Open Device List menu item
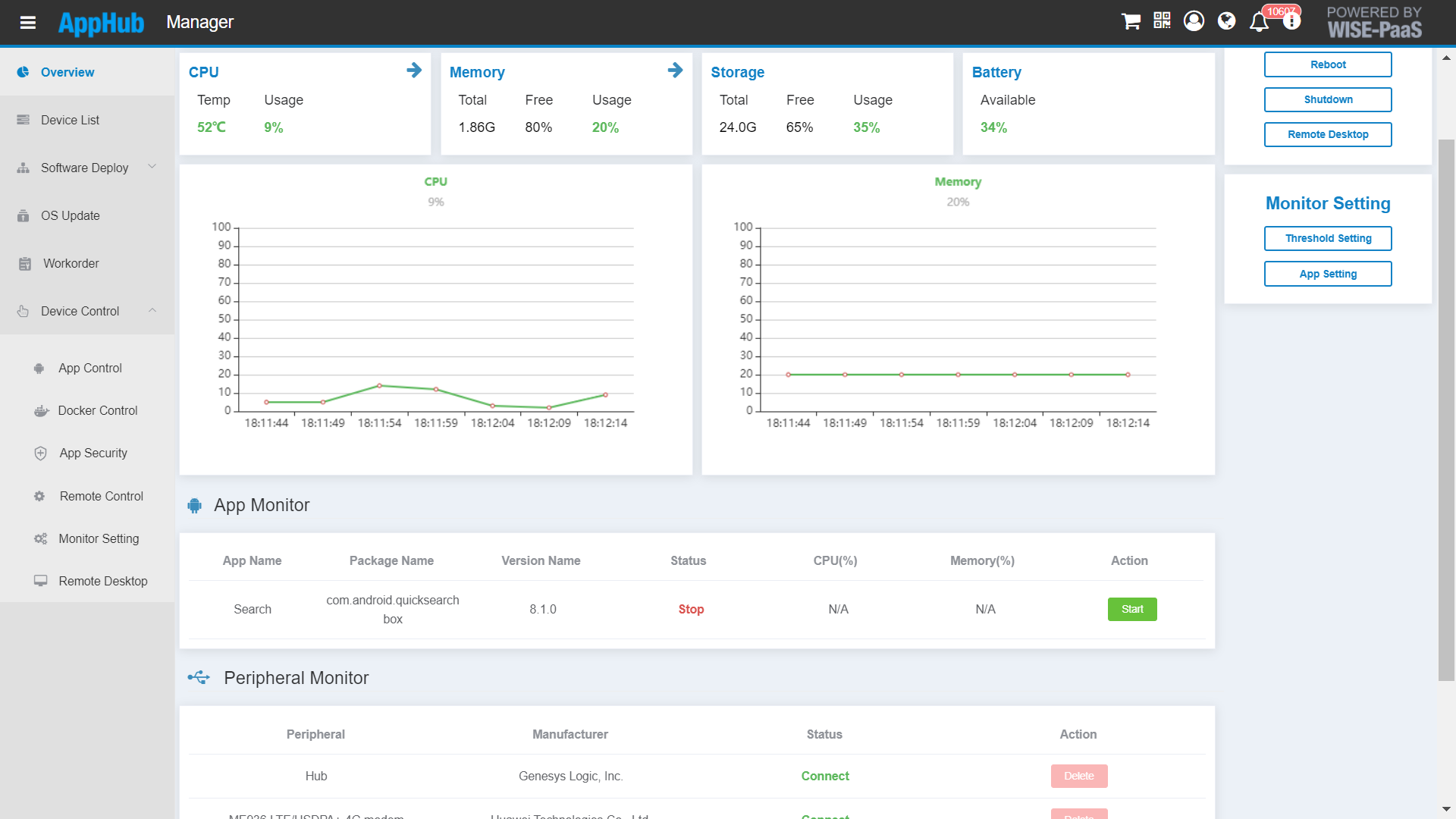Viewport: 1456px width, 819px height. point(87,120)
